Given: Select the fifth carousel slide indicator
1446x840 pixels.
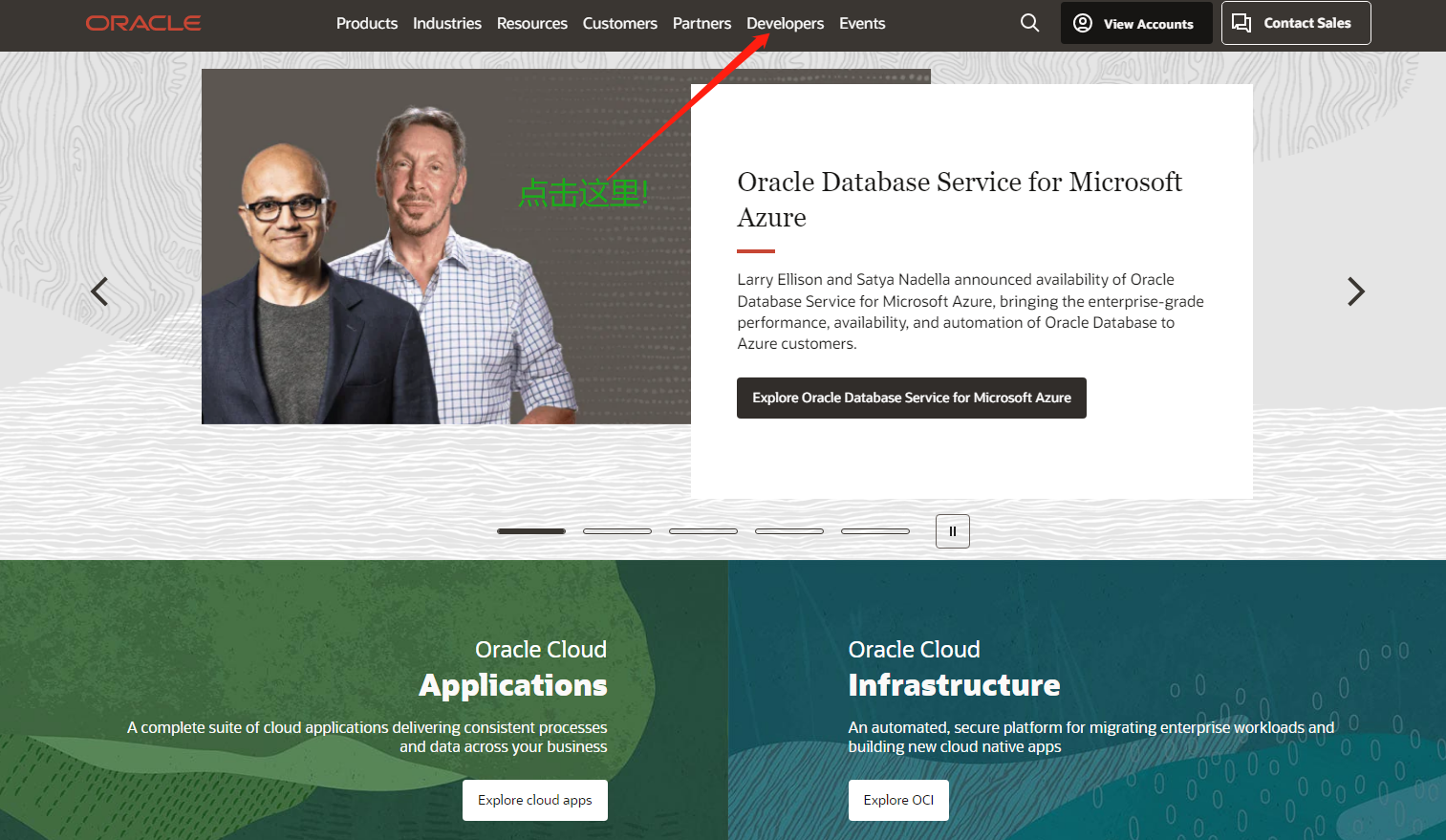Looking at the screenshot, I should coord(875,531).
